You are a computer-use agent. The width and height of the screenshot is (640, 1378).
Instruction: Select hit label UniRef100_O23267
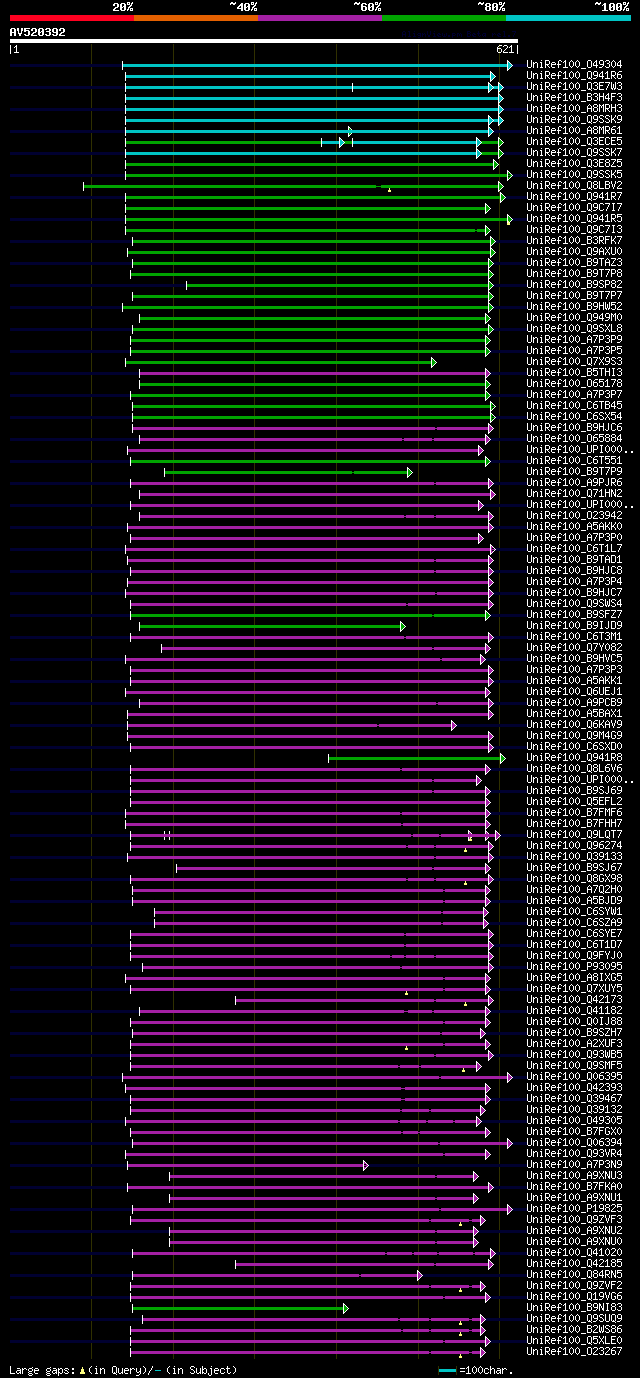574,1352
